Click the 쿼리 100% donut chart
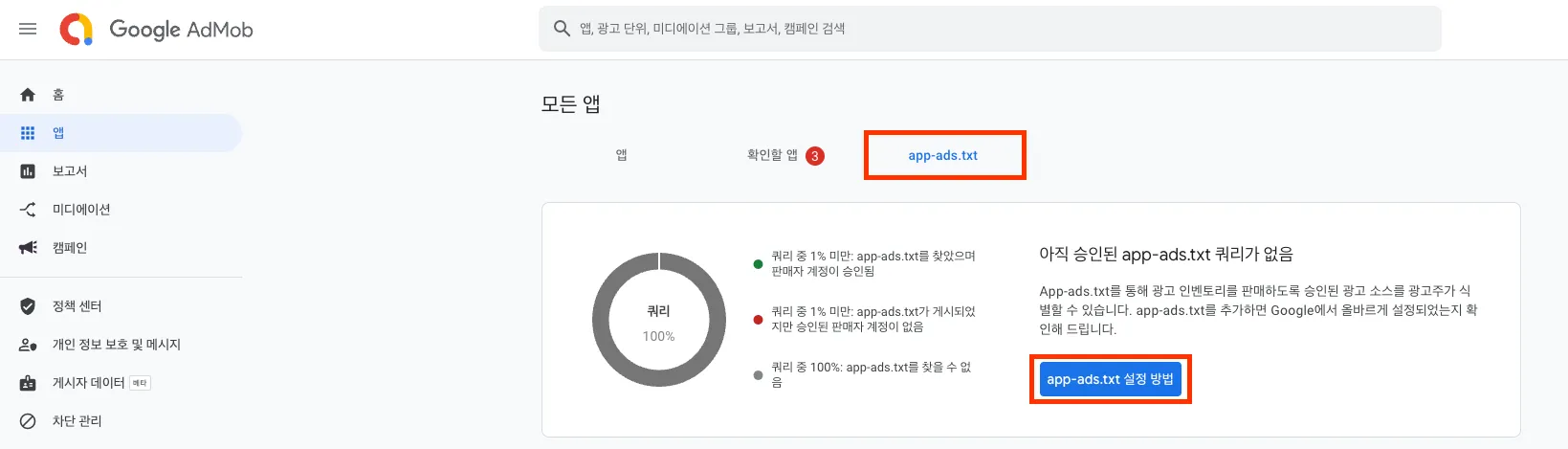The image size is (1568, 449). point(659,320)
